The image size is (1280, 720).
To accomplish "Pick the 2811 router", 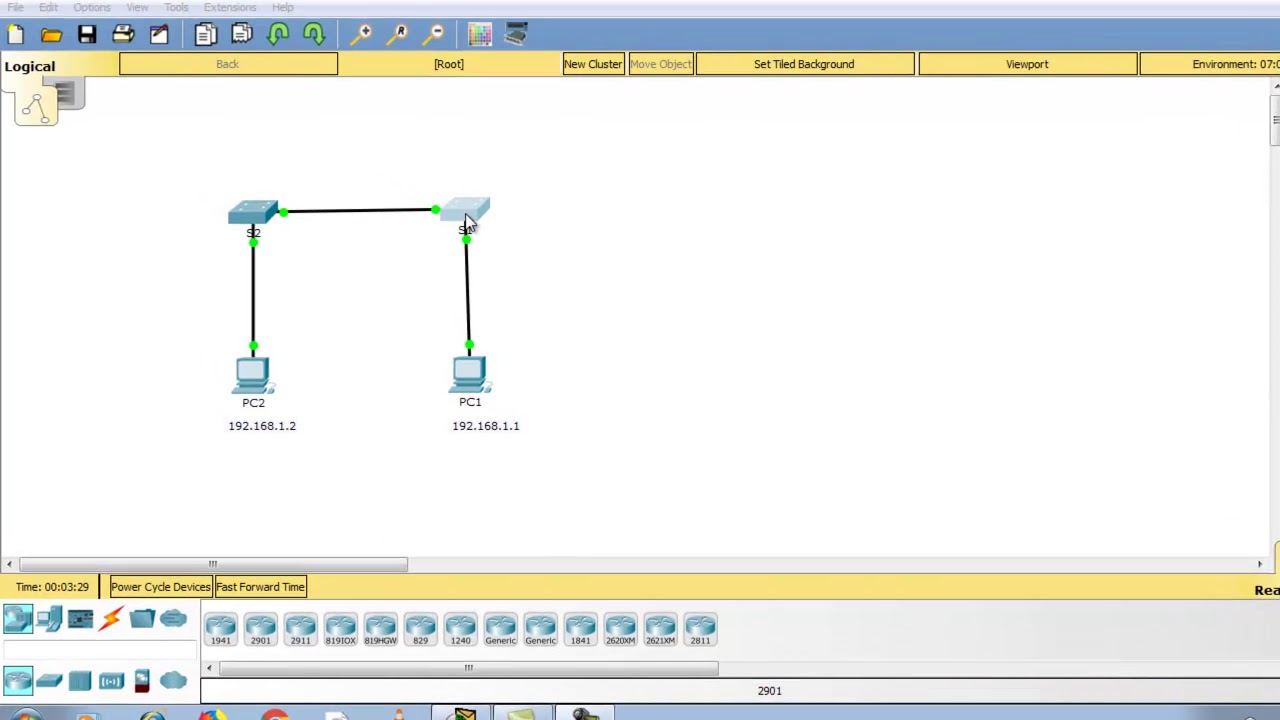I will [700, 629].
